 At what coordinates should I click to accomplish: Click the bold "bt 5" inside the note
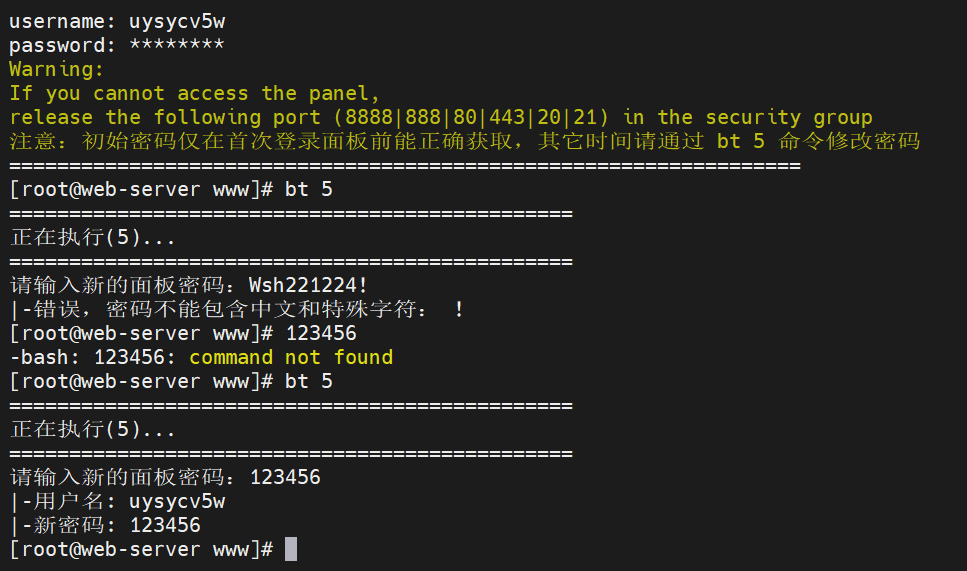[740, 141]
